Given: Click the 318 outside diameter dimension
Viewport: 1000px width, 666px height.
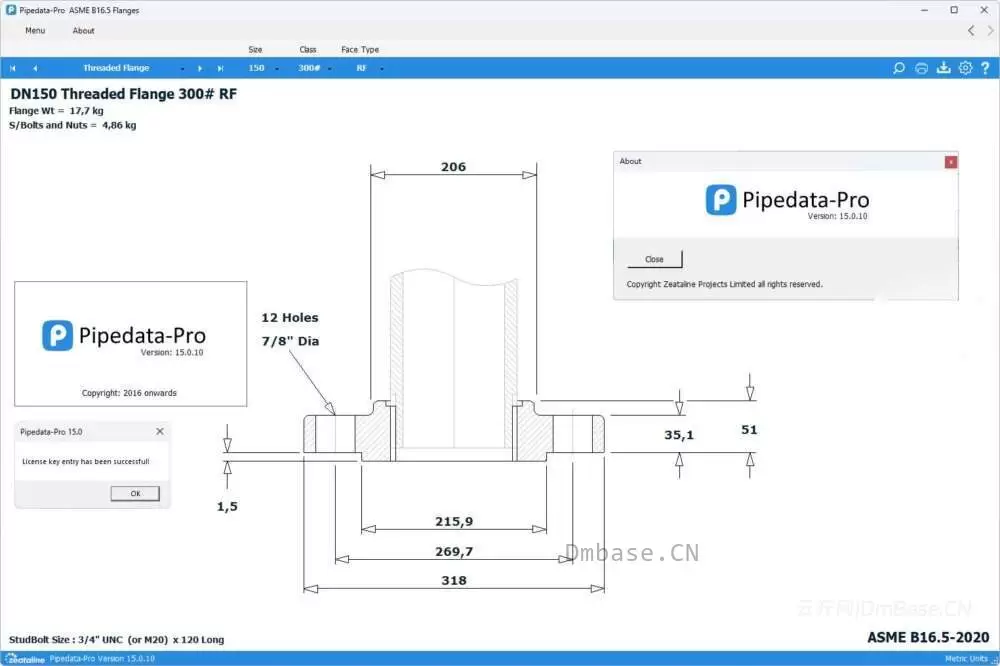Looking at the screenshot, I should (x=454, y=581).
